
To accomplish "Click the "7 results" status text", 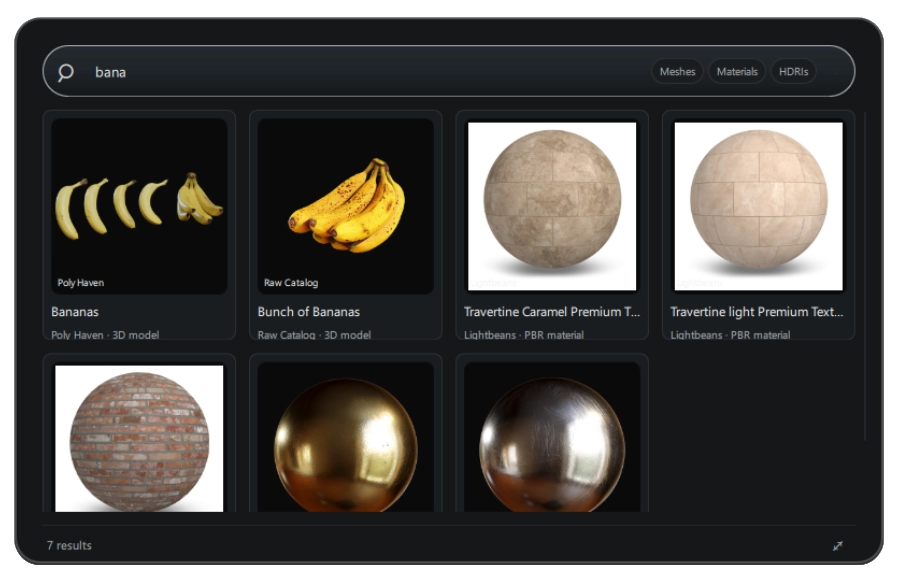I will [x=69, y=546].
